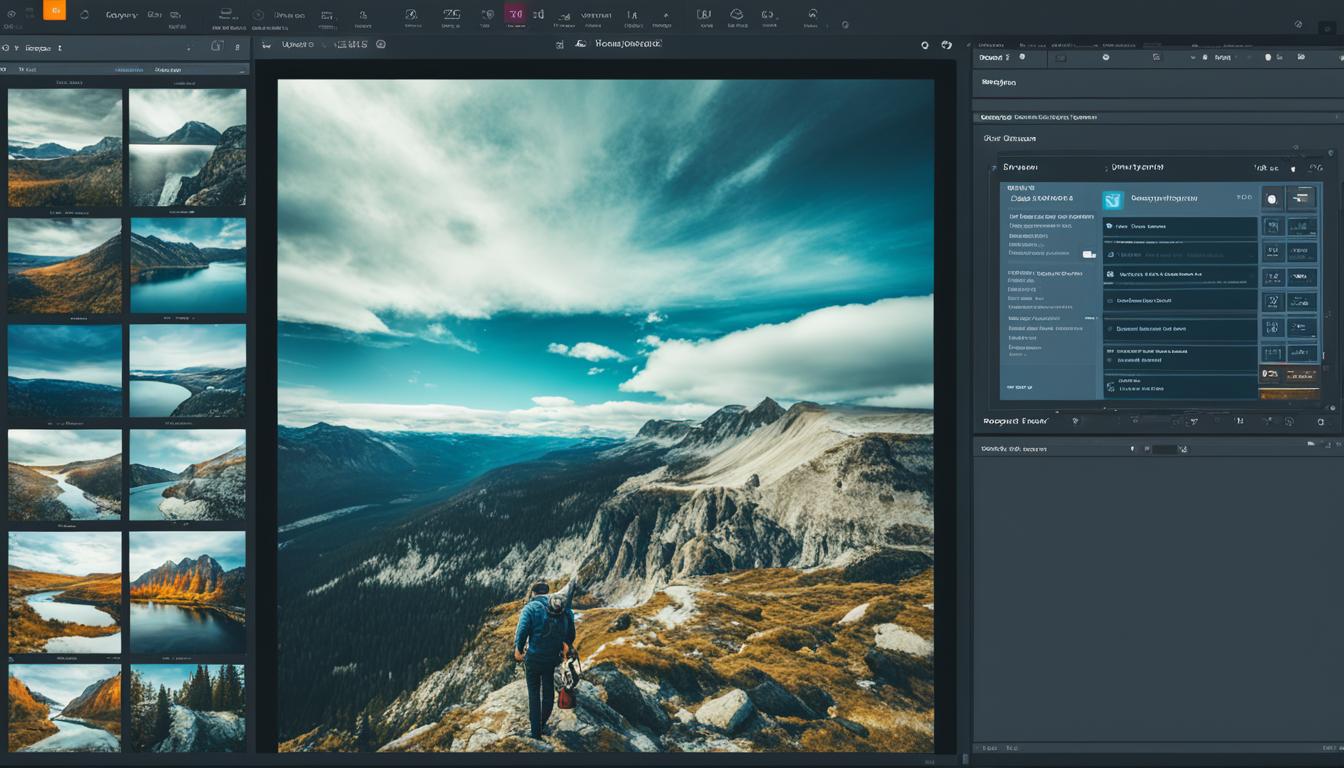Select the white circle tile in the panel's icon grid

point(1272,199)
